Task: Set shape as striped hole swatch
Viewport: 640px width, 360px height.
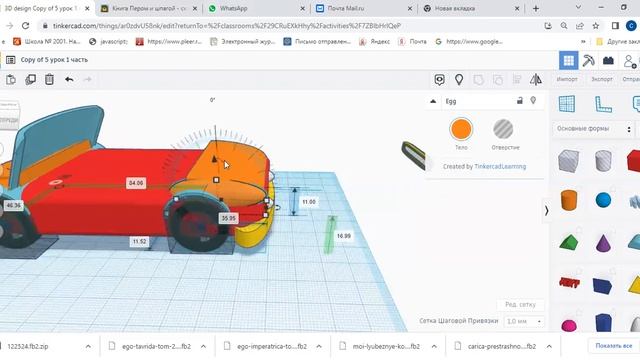Action: coord(503,129)
